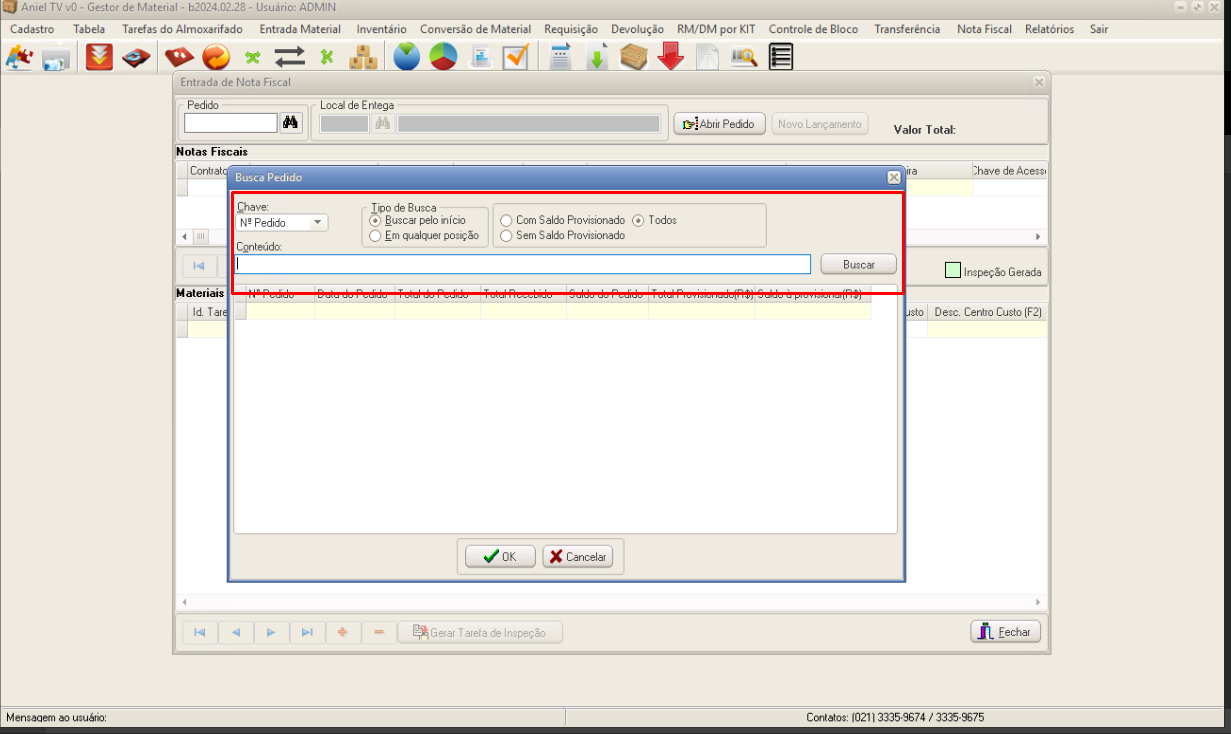Select the 'Em qualquer posição' search option

click(376, 236)
